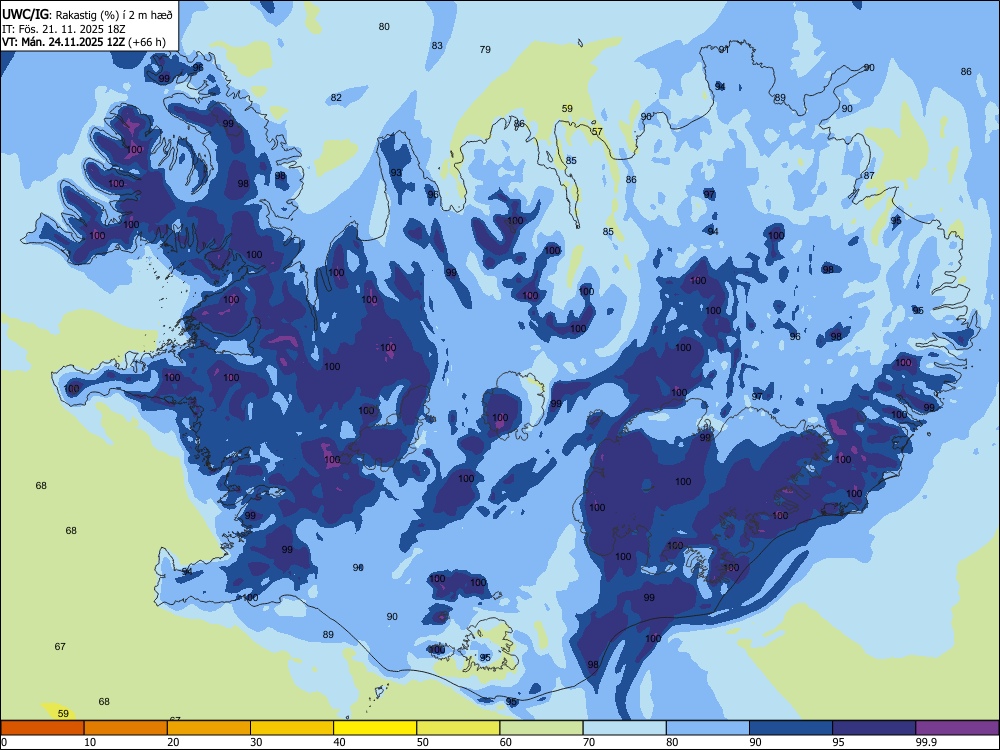Select the purple above-99.9 legend swatch

(957, 728)
